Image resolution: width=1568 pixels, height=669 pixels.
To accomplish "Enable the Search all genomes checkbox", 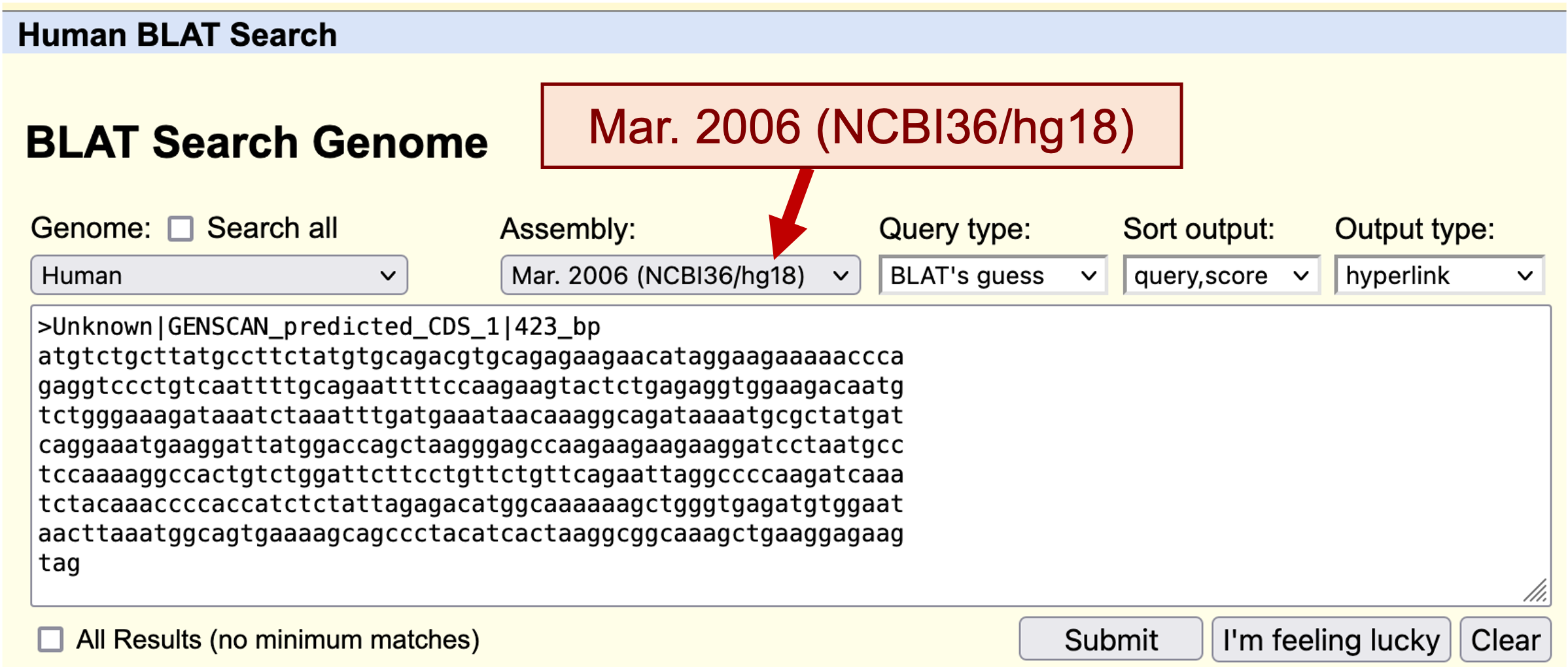I will pyautogui.click(x=181, y=229).
